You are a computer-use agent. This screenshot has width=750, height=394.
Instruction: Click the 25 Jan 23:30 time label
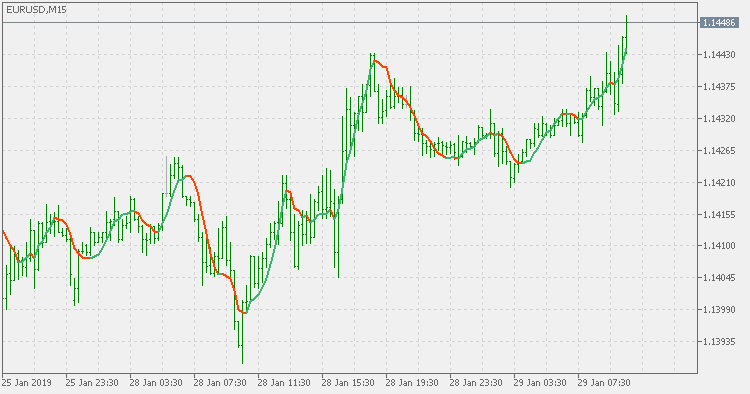[x=92, y=383]
